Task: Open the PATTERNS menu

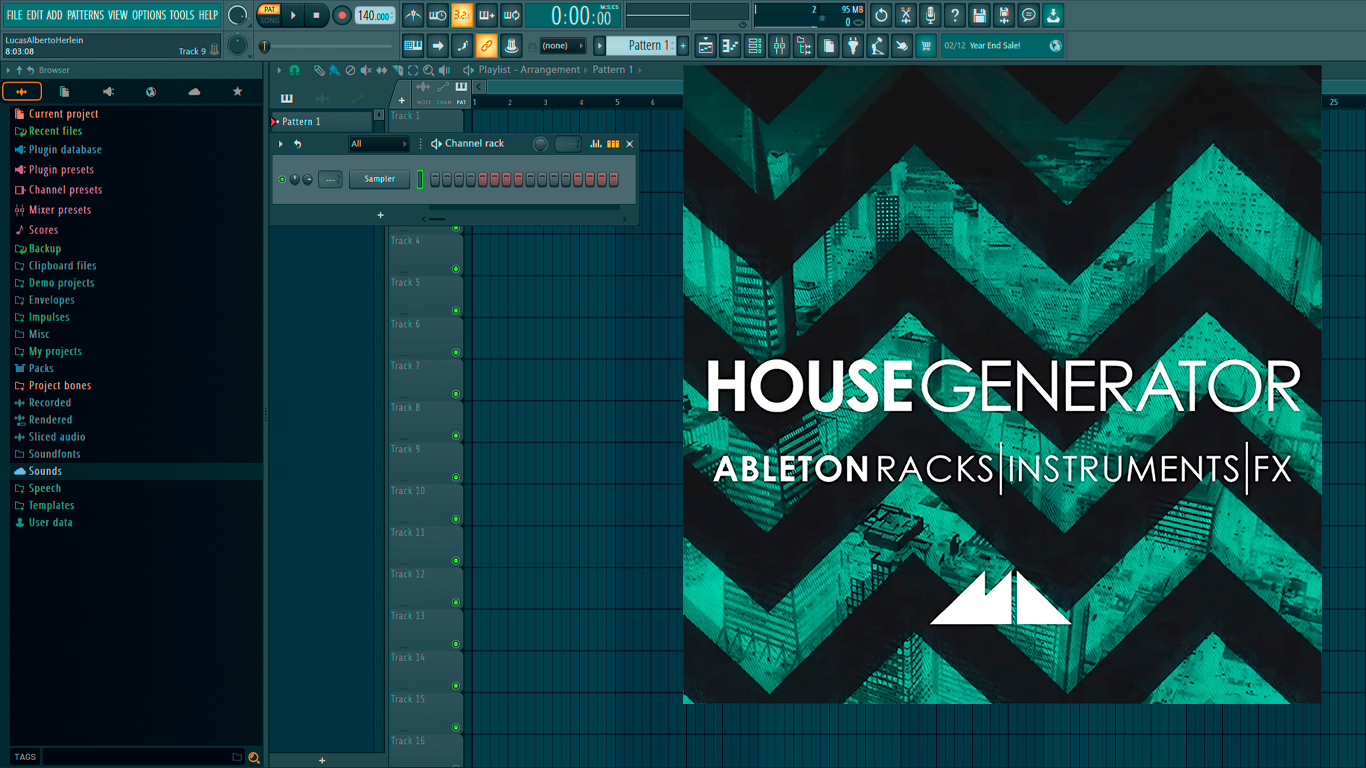Action: tap(85, 15)
